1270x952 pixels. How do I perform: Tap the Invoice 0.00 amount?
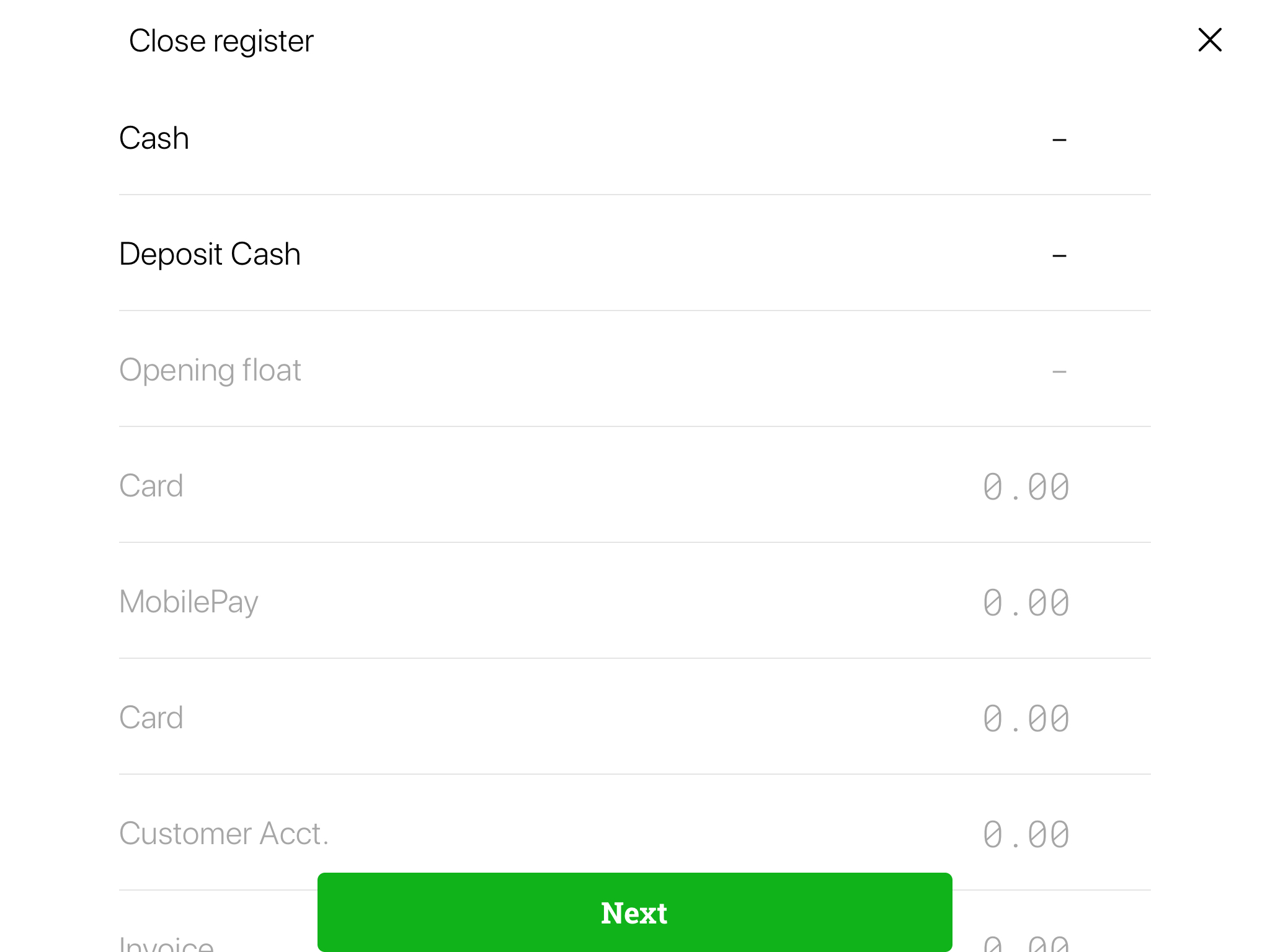(1026, 945)
